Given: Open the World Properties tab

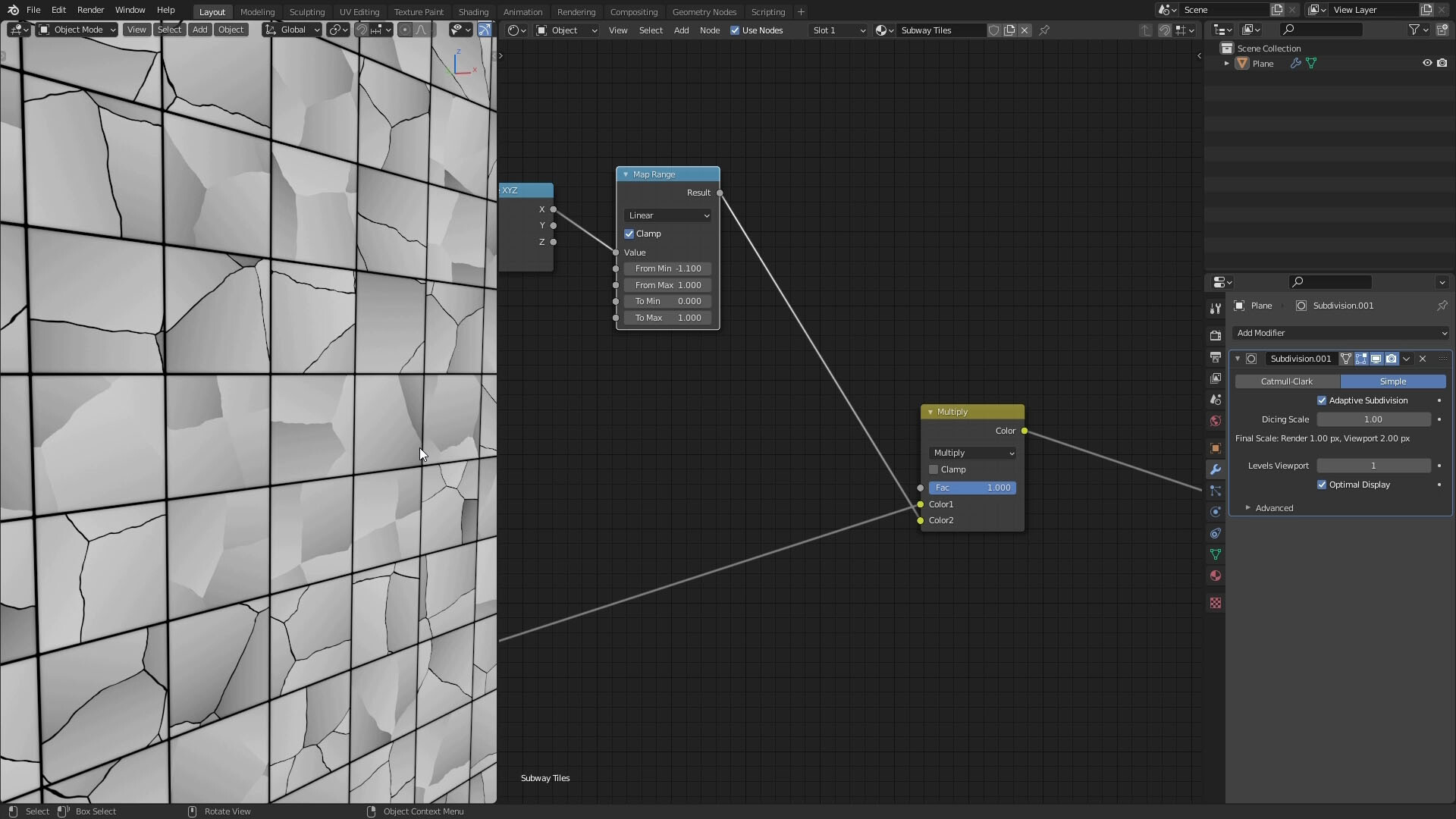Looking at the screenshot, I should 1216,421.
